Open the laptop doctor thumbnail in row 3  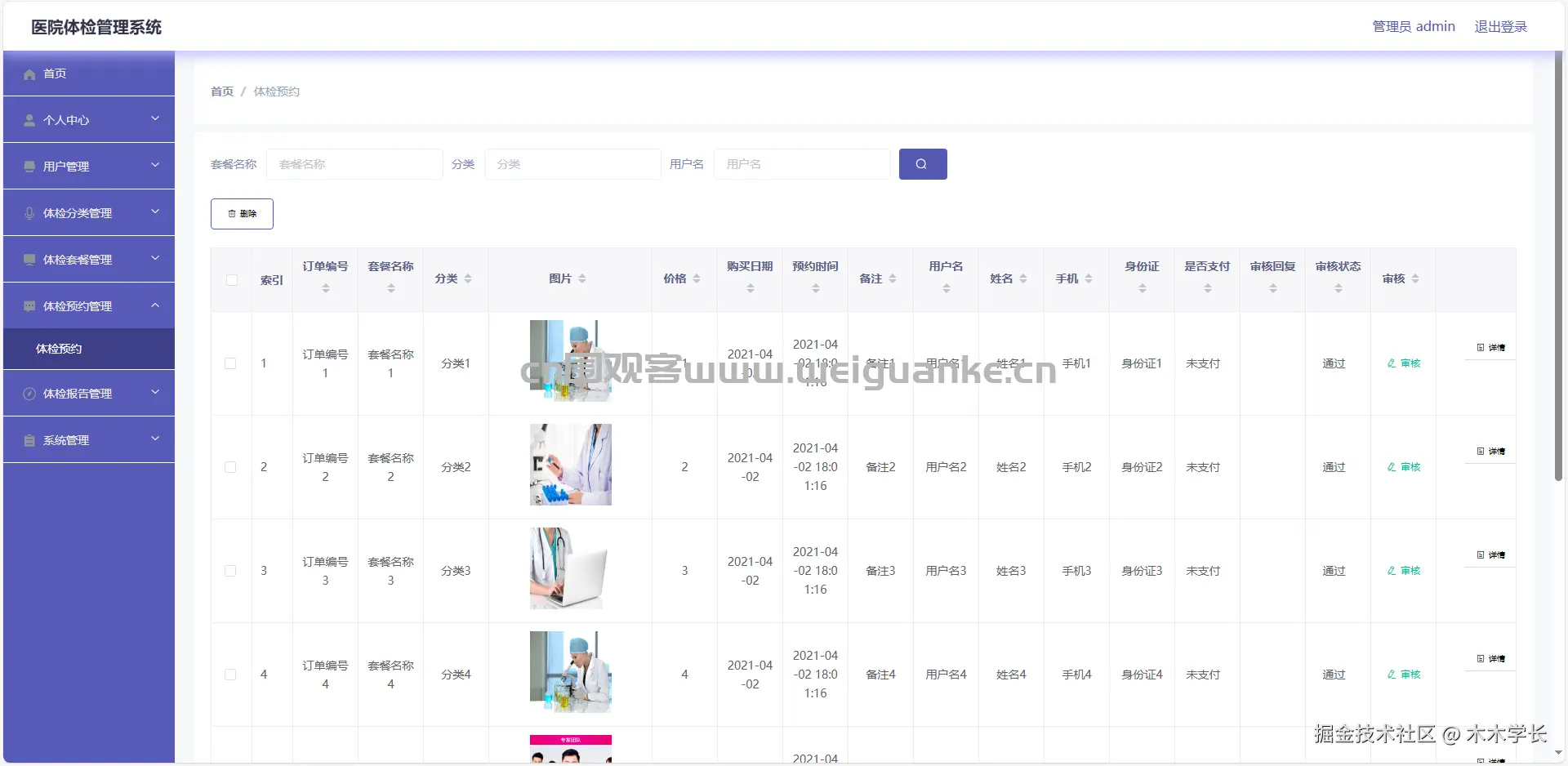coord(571,568)
